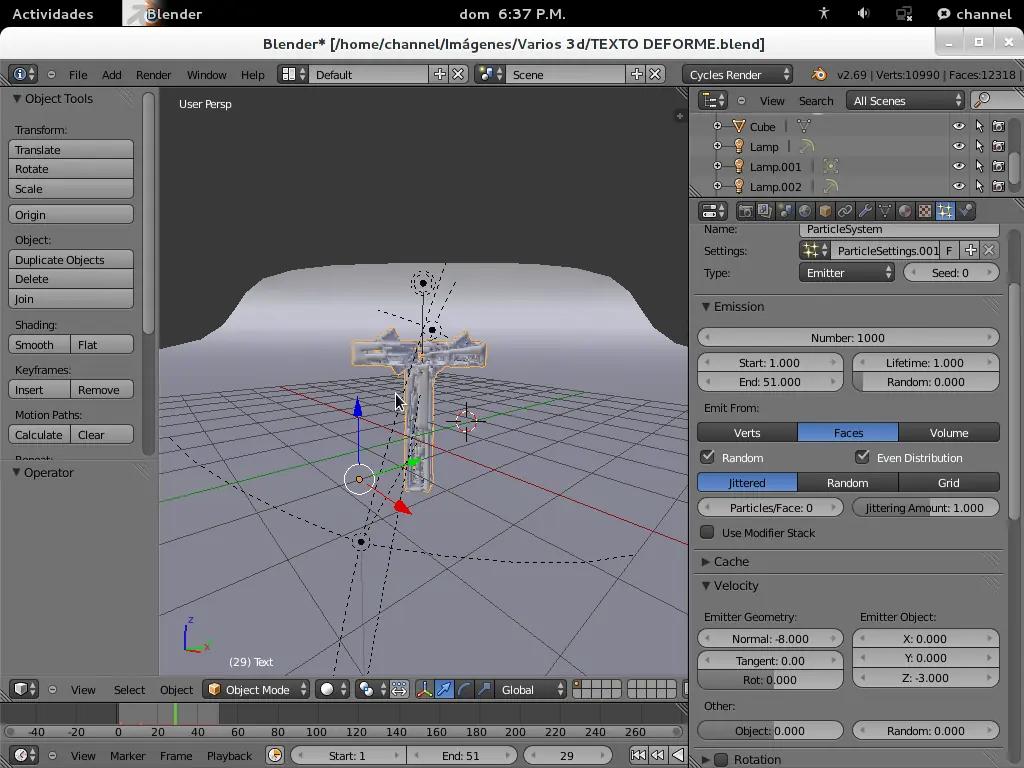Click the manipulate center points icon

point(399,690)
